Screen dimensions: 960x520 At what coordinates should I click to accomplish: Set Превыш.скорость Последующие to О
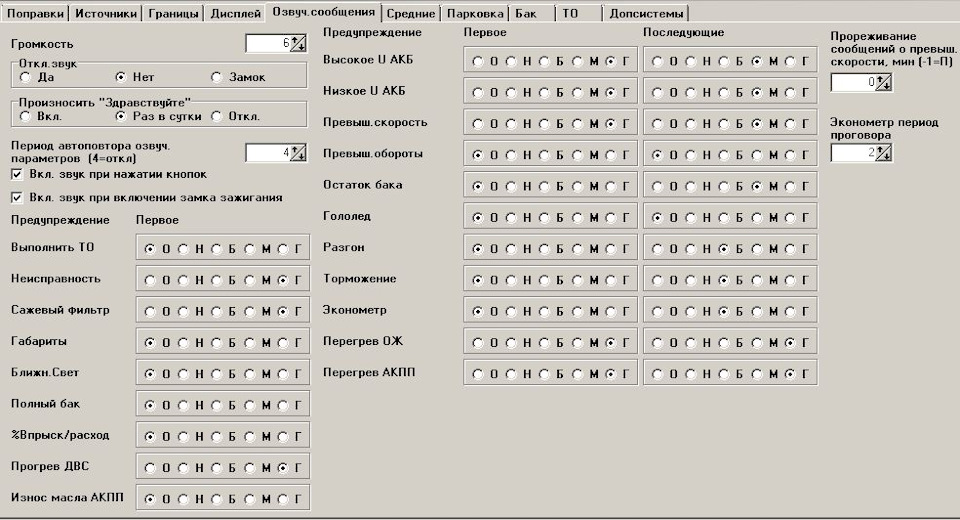coord(664,124)
